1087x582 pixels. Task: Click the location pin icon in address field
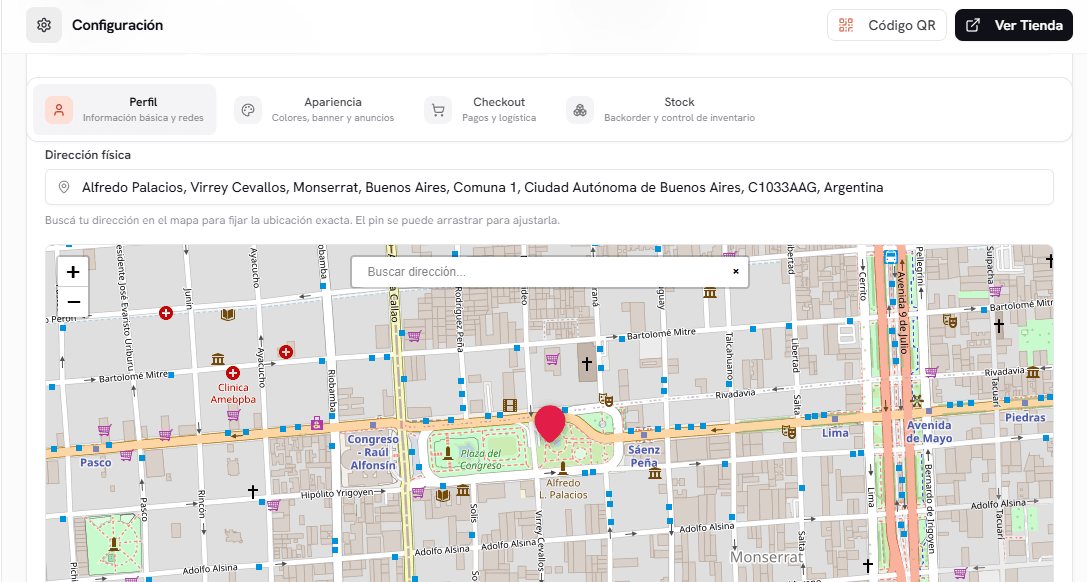point(64,187)
